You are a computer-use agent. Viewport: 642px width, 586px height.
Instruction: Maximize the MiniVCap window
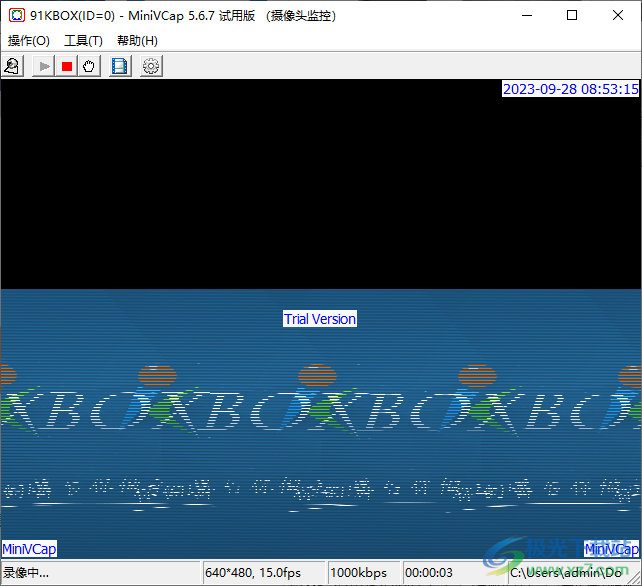(x=572, y=16)
